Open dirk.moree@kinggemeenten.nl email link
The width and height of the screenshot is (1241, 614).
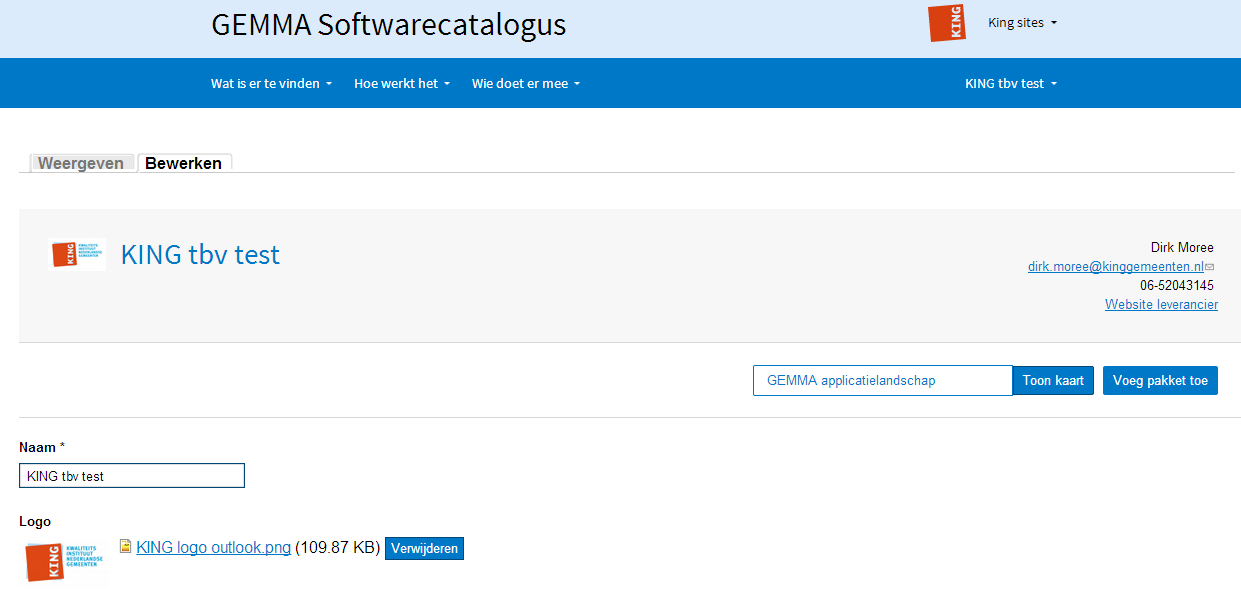coord(1115,267)
